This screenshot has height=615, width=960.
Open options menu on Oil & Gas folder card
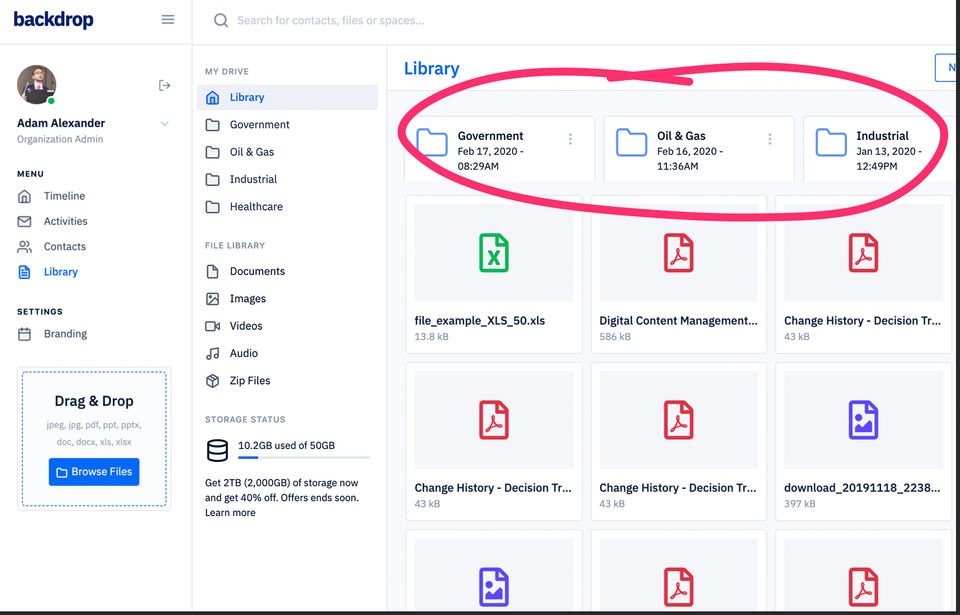[x=770, y=139]
